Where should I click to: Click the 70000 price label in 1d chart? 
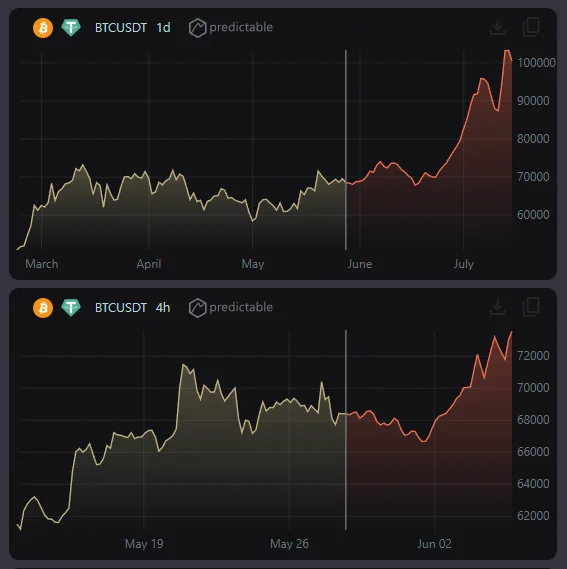point(533,177)
